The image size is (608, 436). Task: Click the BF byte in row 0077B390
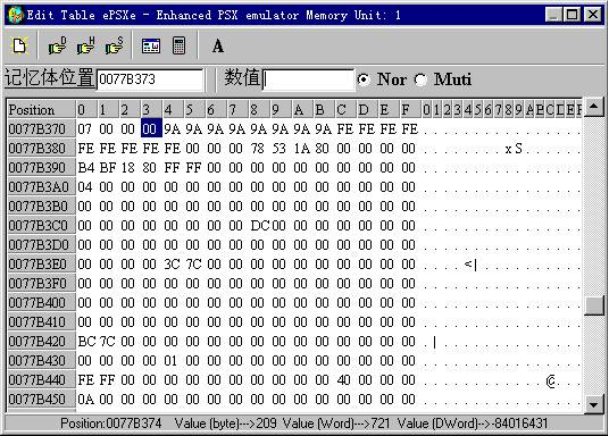pos(107,168)
